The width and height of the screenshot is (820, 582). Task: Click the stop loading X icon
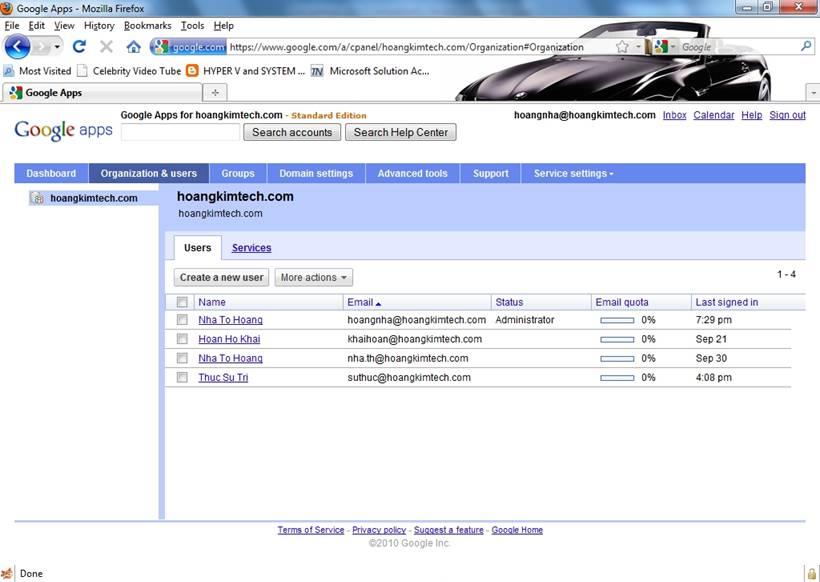click(x=106, y=47)
